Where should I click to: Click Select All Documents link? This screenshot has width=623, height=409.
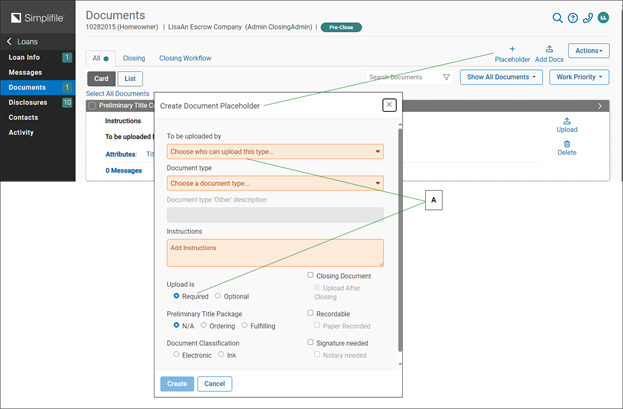[x=118, y=94]
